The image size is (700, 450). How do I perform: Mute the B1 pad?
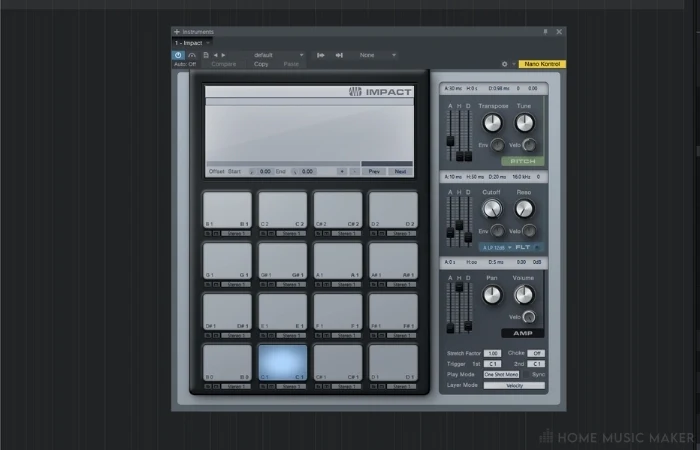pos(216,233)
